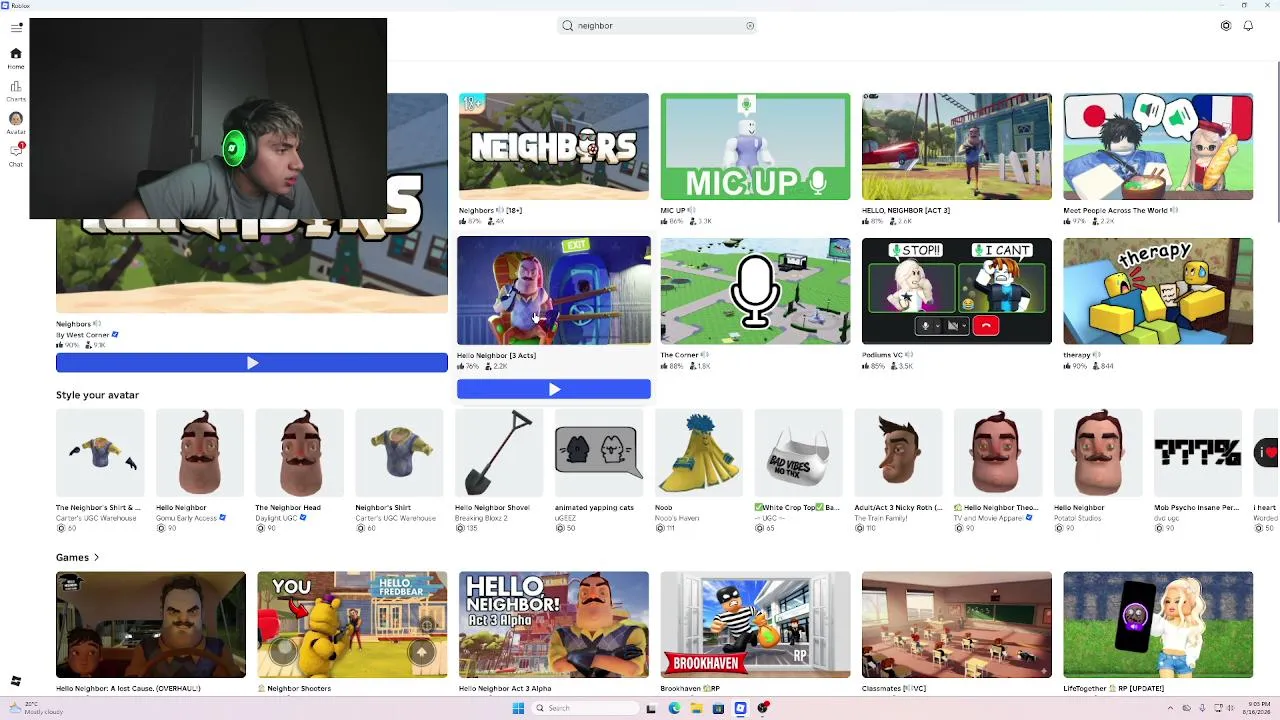Open Meet People Across The World thumbnail

tap(1158, 146)
